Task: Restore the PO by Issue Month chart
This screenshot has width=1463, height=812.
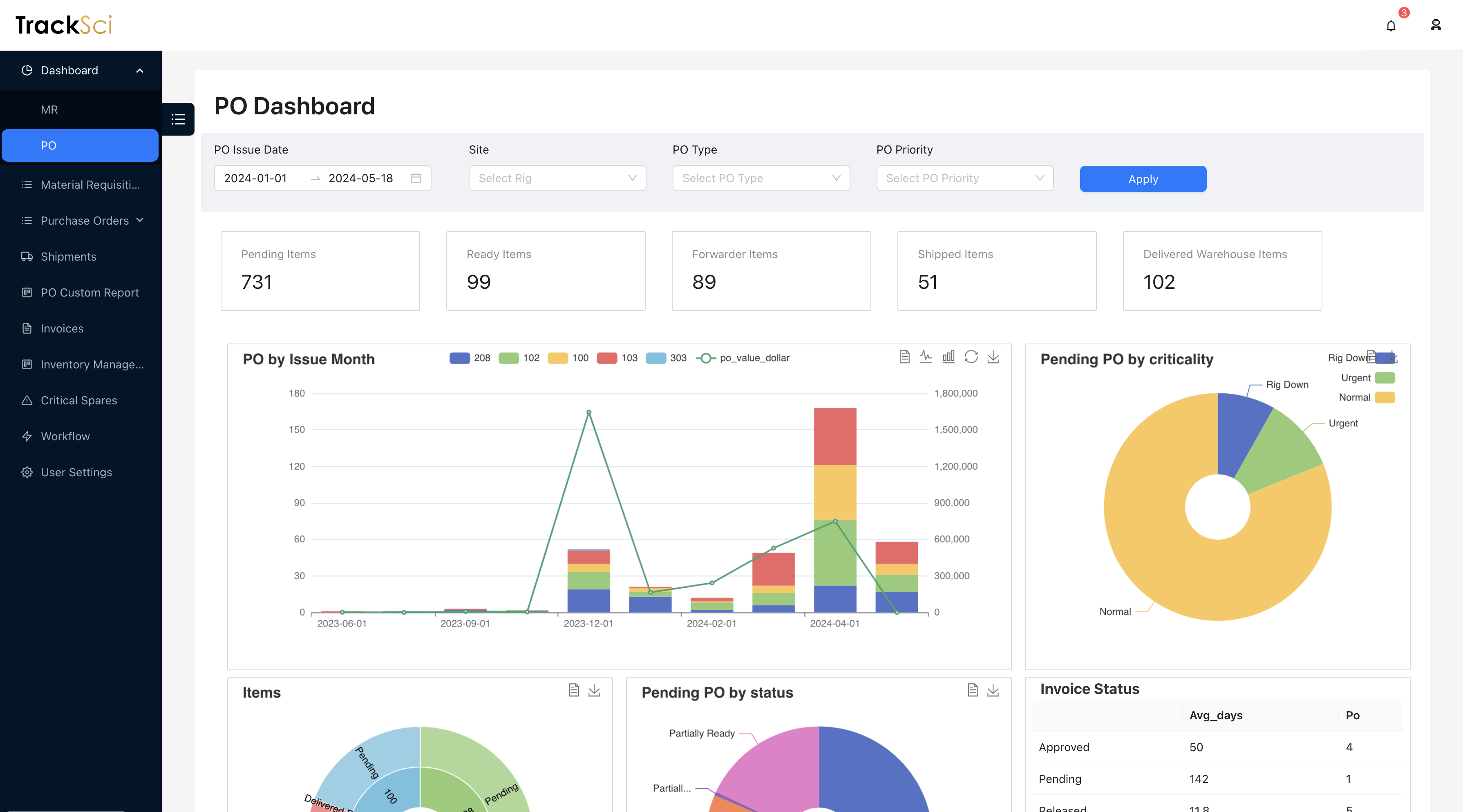Action: 971,357
